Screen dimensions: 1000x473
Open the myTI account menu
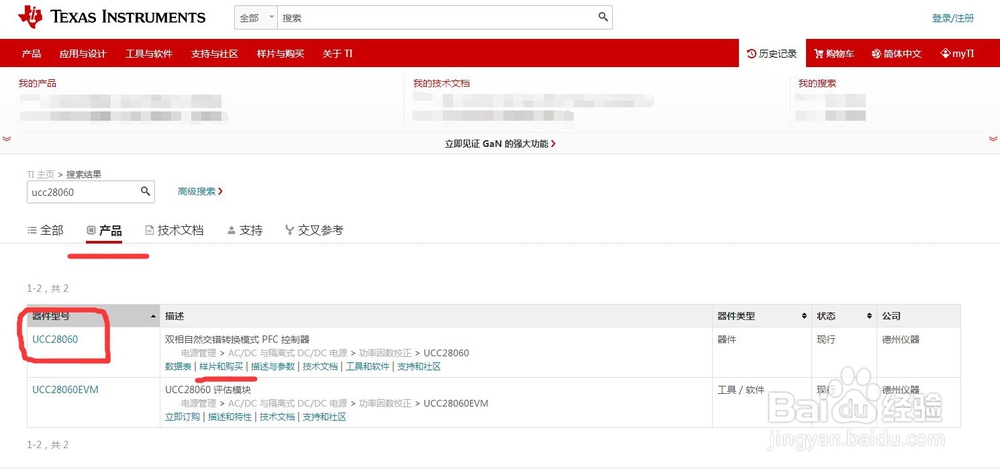tap(957, 54)
